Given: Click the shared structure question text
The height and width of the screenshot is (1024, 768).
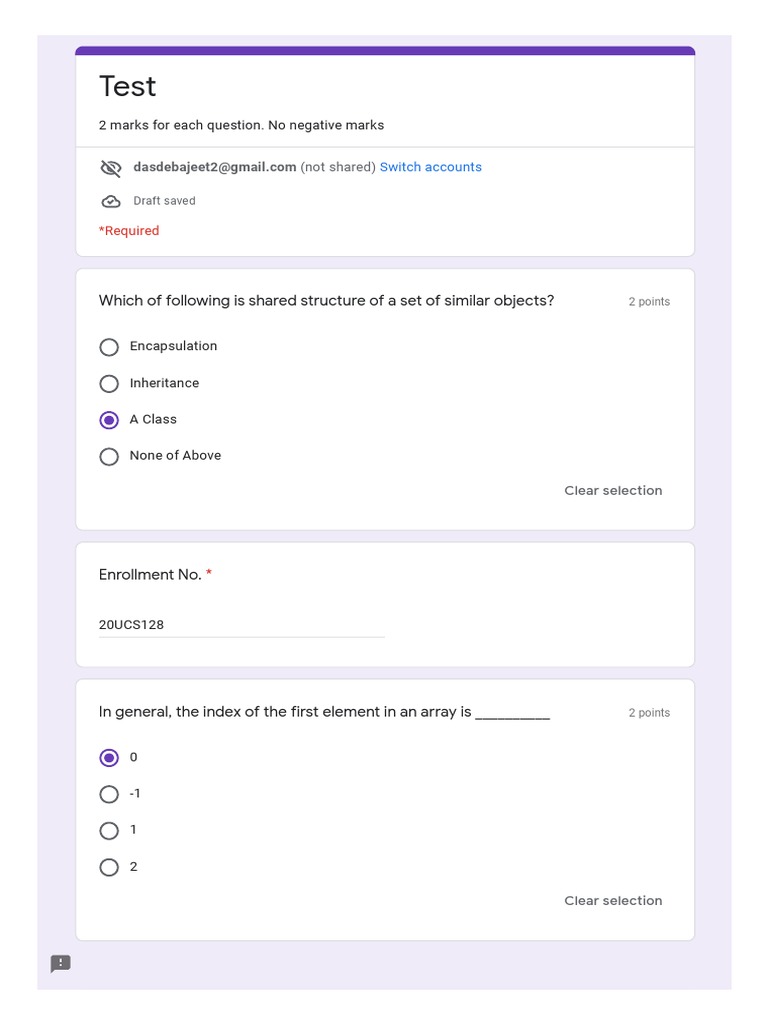Looking at the screenshot, I should [326, 301].
